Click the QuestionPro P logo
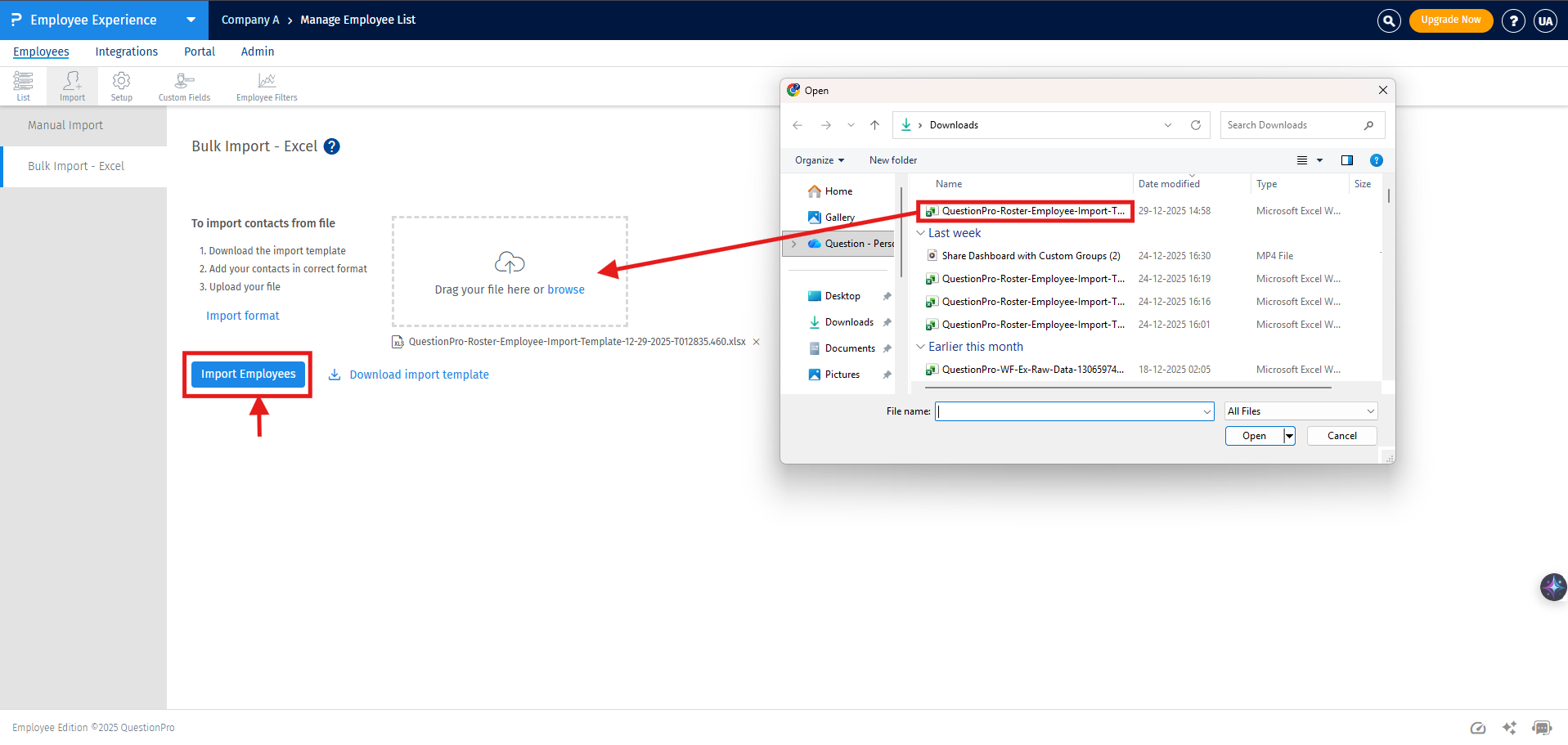1568x745 pixels. click(16, 20)
